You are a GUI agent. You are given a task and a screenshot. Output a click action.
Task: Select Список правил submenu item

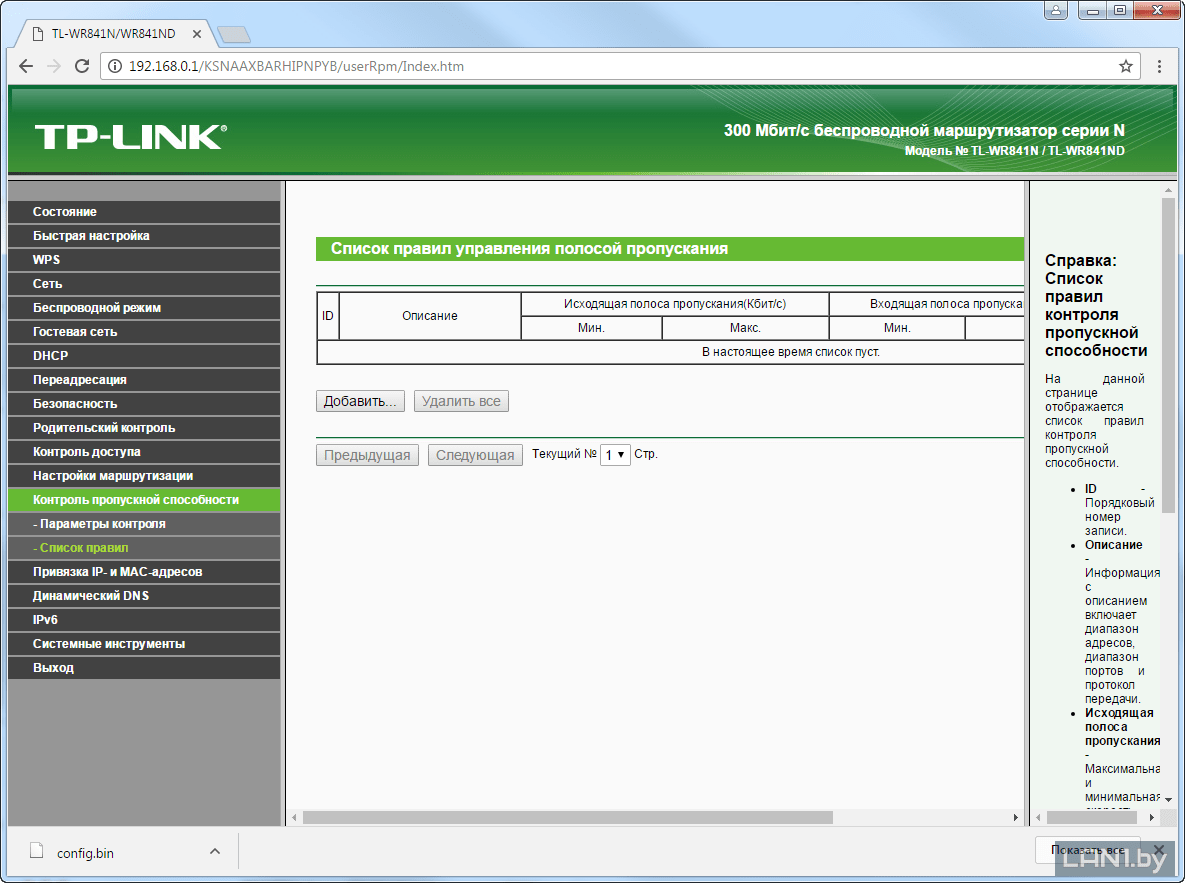tap(144, 547)
